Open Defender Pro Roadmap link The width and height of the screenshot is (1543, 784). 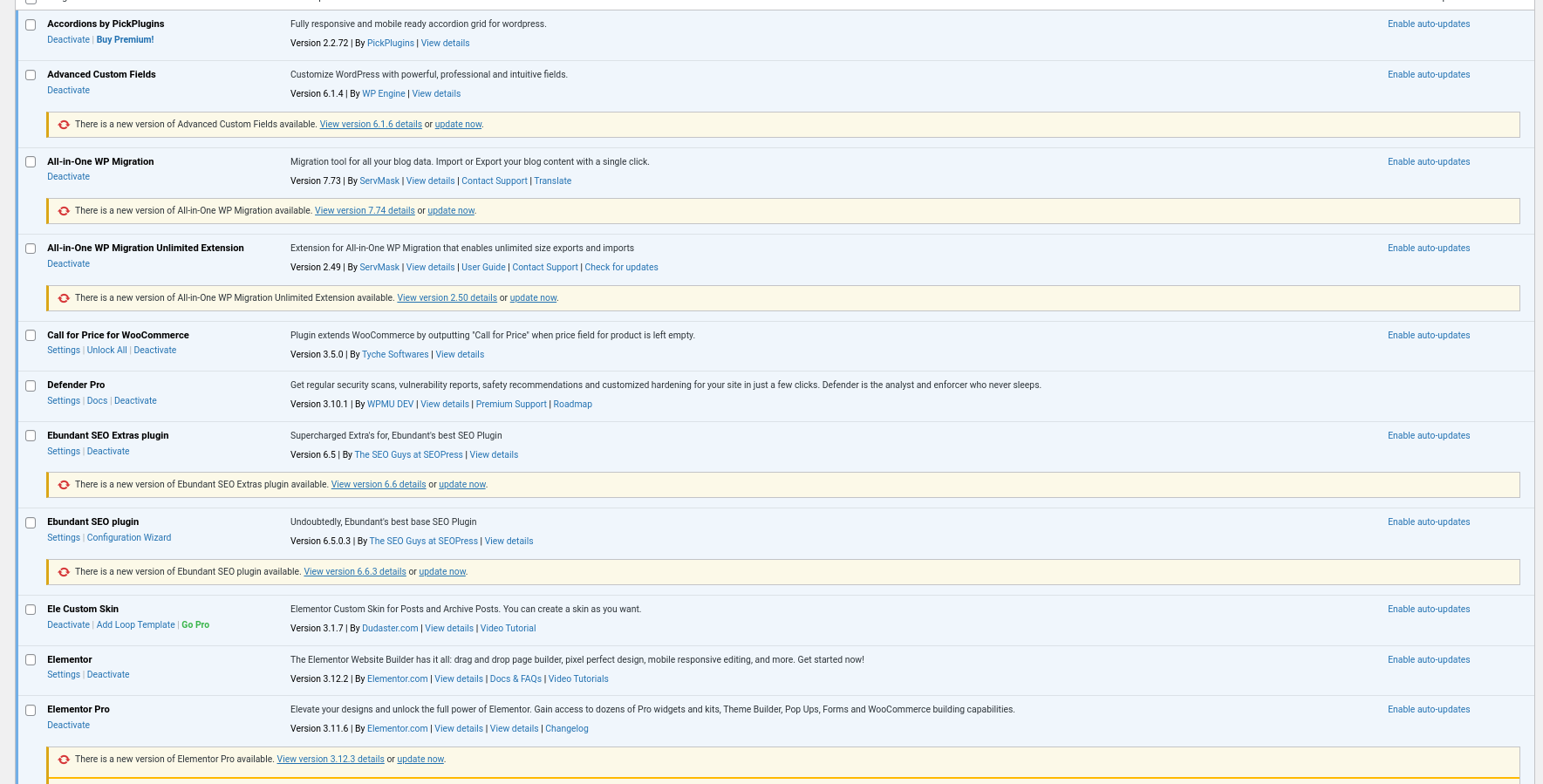pos(572,405)
